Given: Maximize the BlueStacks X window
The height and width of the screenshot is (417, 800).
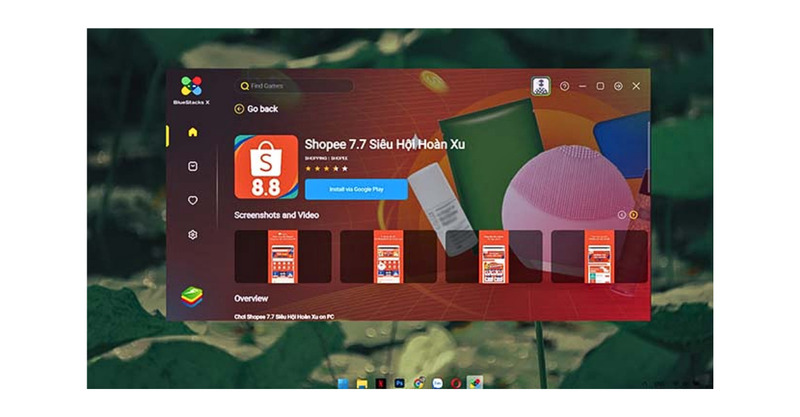Looking at the screenshot, I should 600,86.
